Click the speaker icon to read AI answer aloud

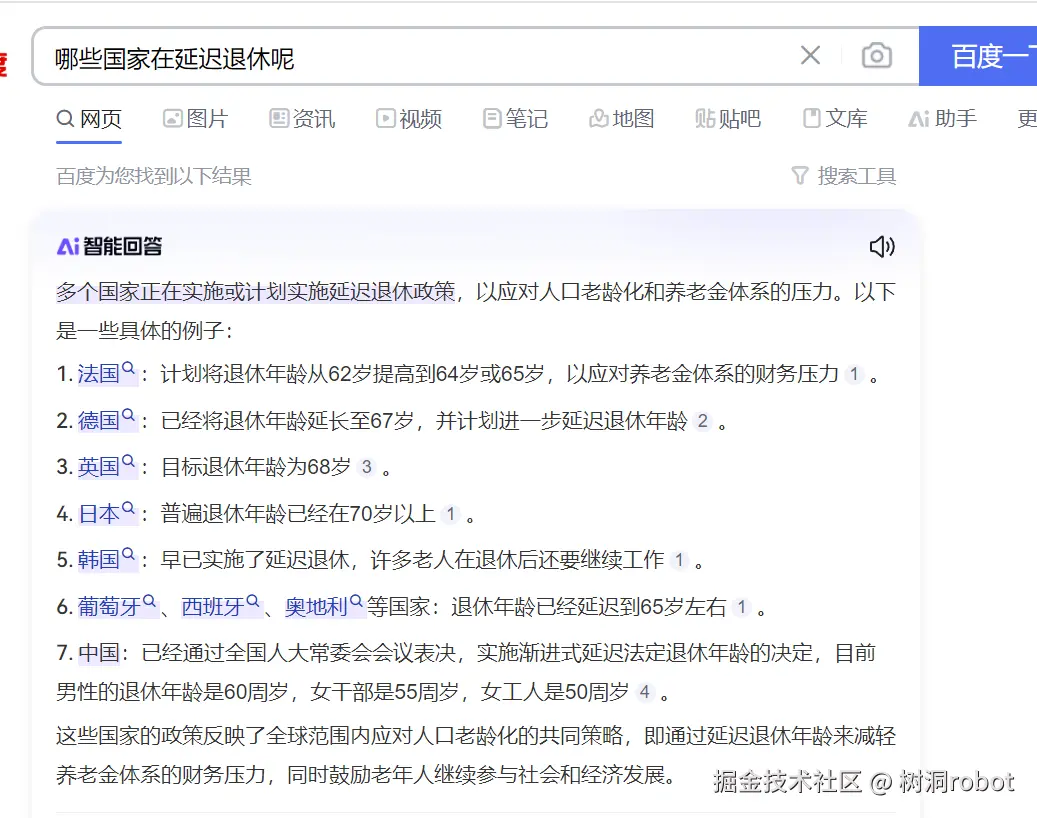(x=882, y=246)
